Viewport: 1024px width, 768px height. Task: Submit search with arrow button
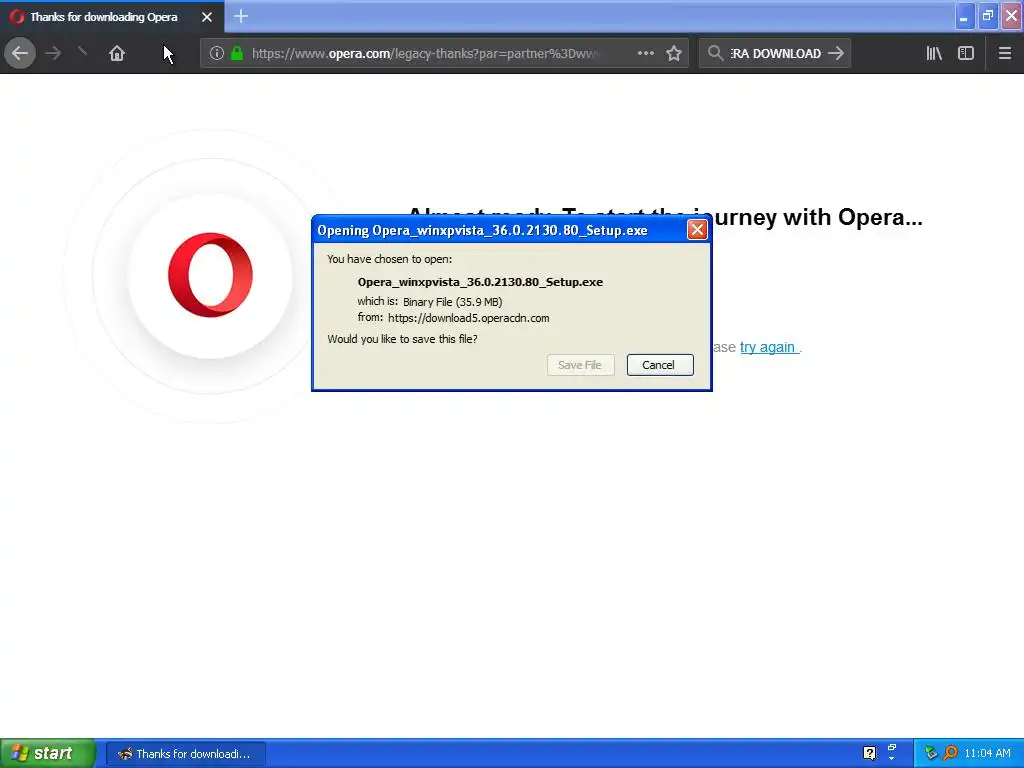[x=836, y=53]
